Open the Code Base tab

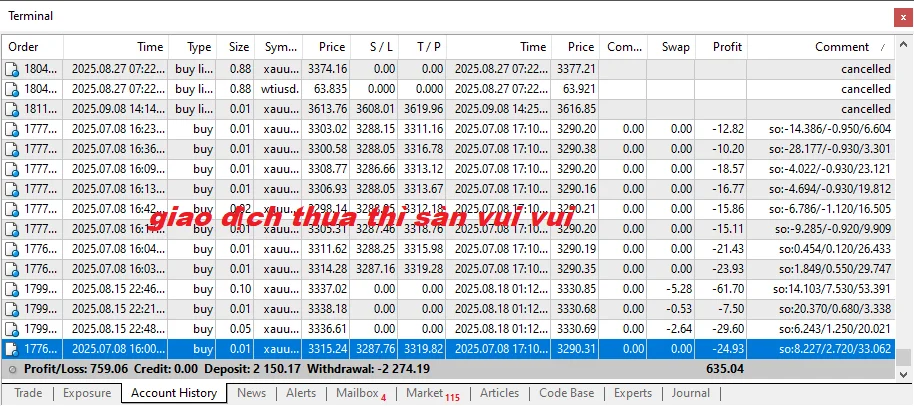pos(567,393)
